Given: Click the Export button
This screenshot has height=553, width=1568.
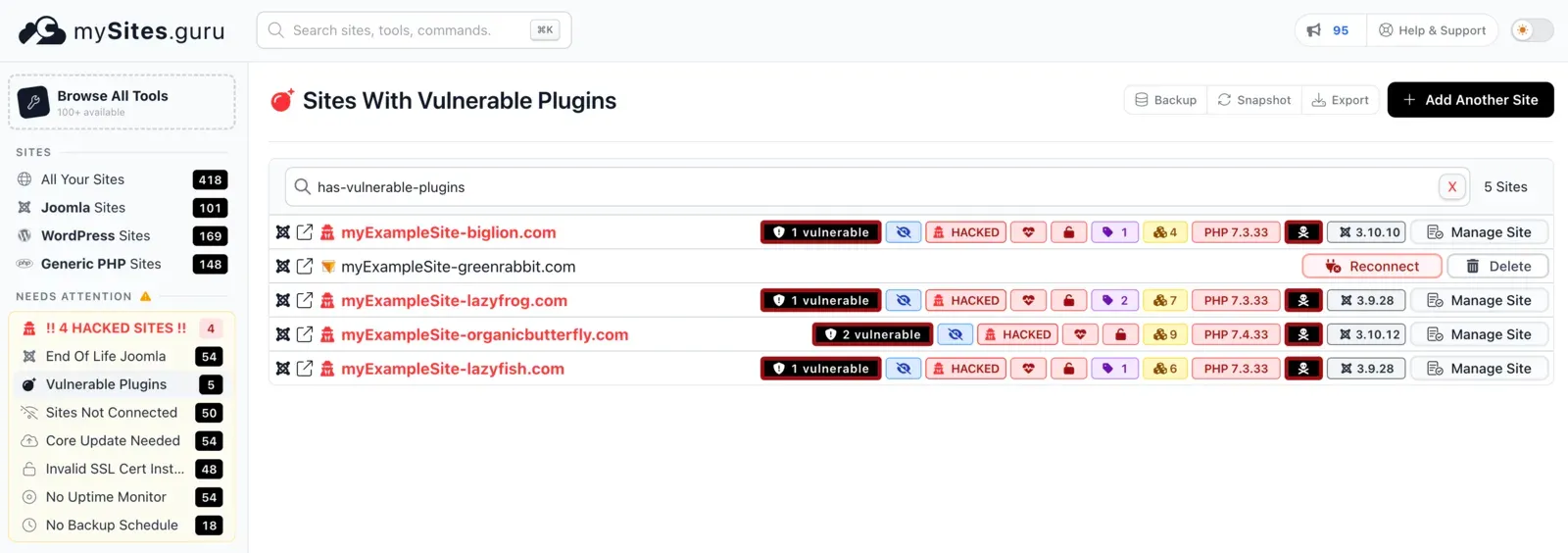Looking at the screenshot, I should coord(1341,100).
